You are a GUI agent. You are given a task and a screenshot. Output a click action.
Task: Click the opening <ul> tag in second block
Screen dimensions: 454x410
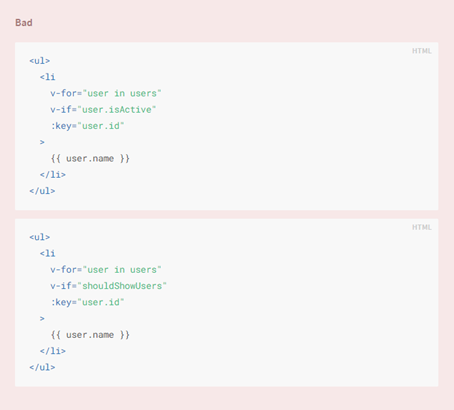click(40, 237)
